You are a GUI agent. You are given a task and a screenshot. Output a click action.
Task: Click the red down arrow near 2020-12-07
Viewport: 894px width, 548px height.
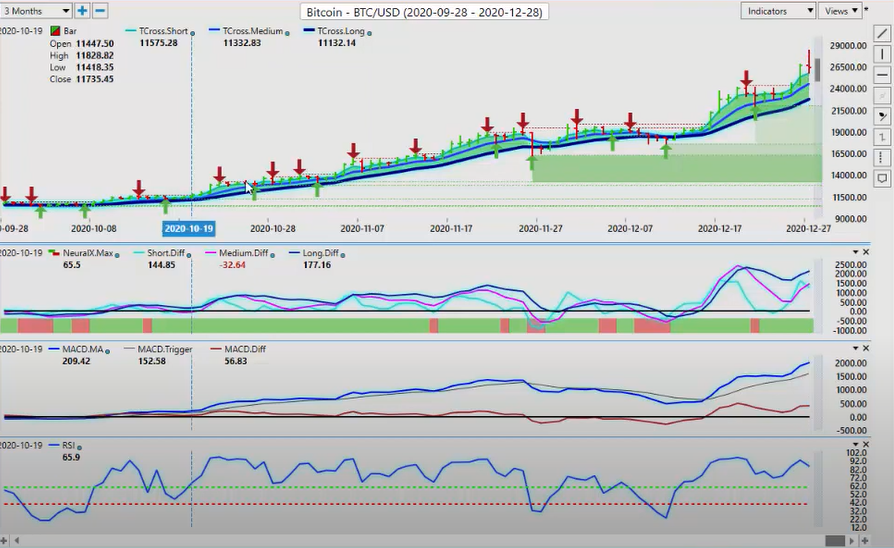(630, 121)
